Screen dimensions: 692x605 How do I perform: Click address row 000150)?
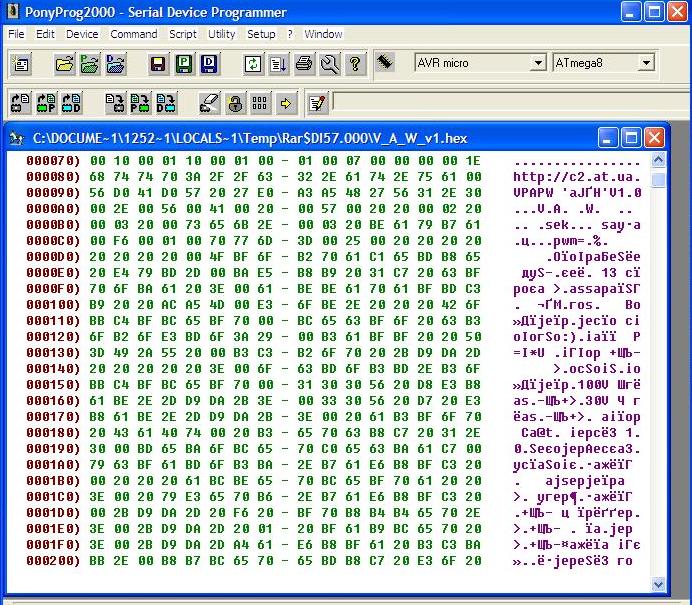point(53,384)
